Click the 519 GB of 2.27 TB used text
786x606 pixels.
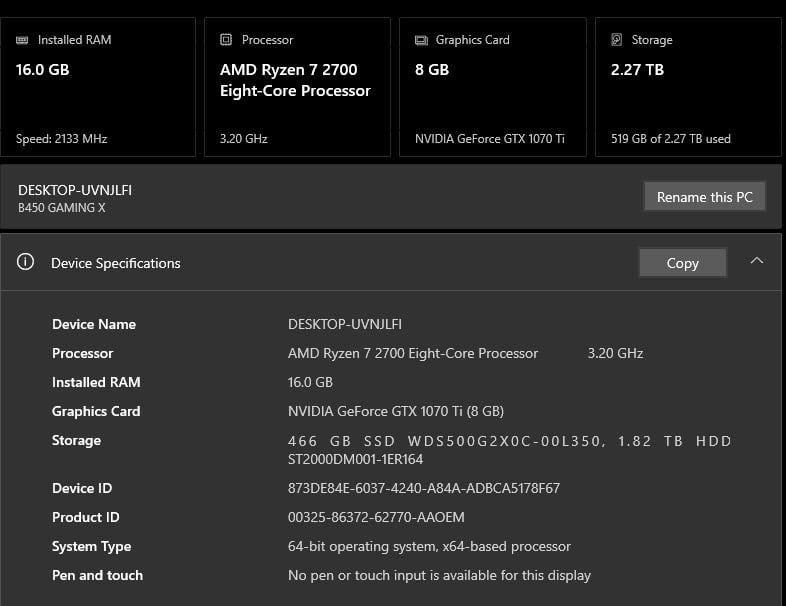click(670, 139)
